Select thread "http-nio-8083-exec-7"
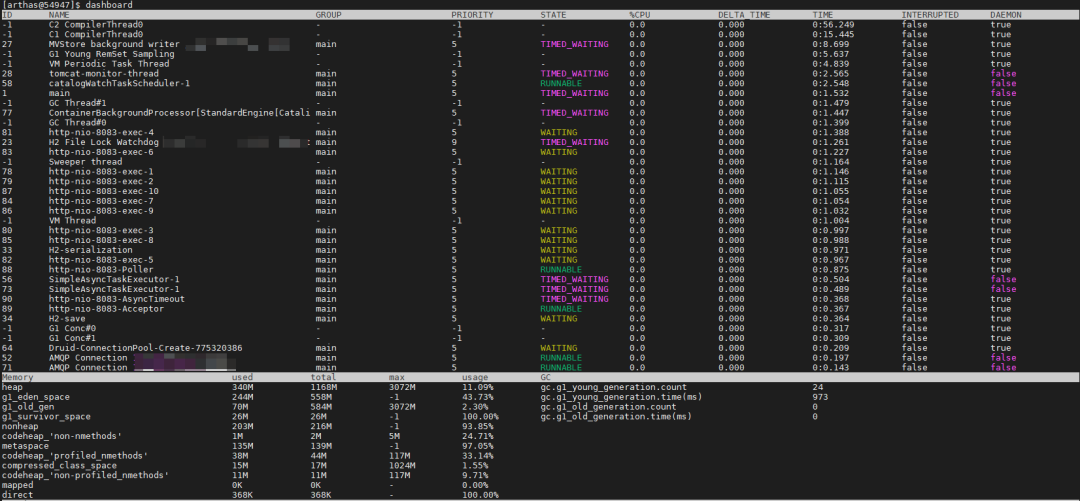This screenshot has height=501, width=1080. pos(101,201)
